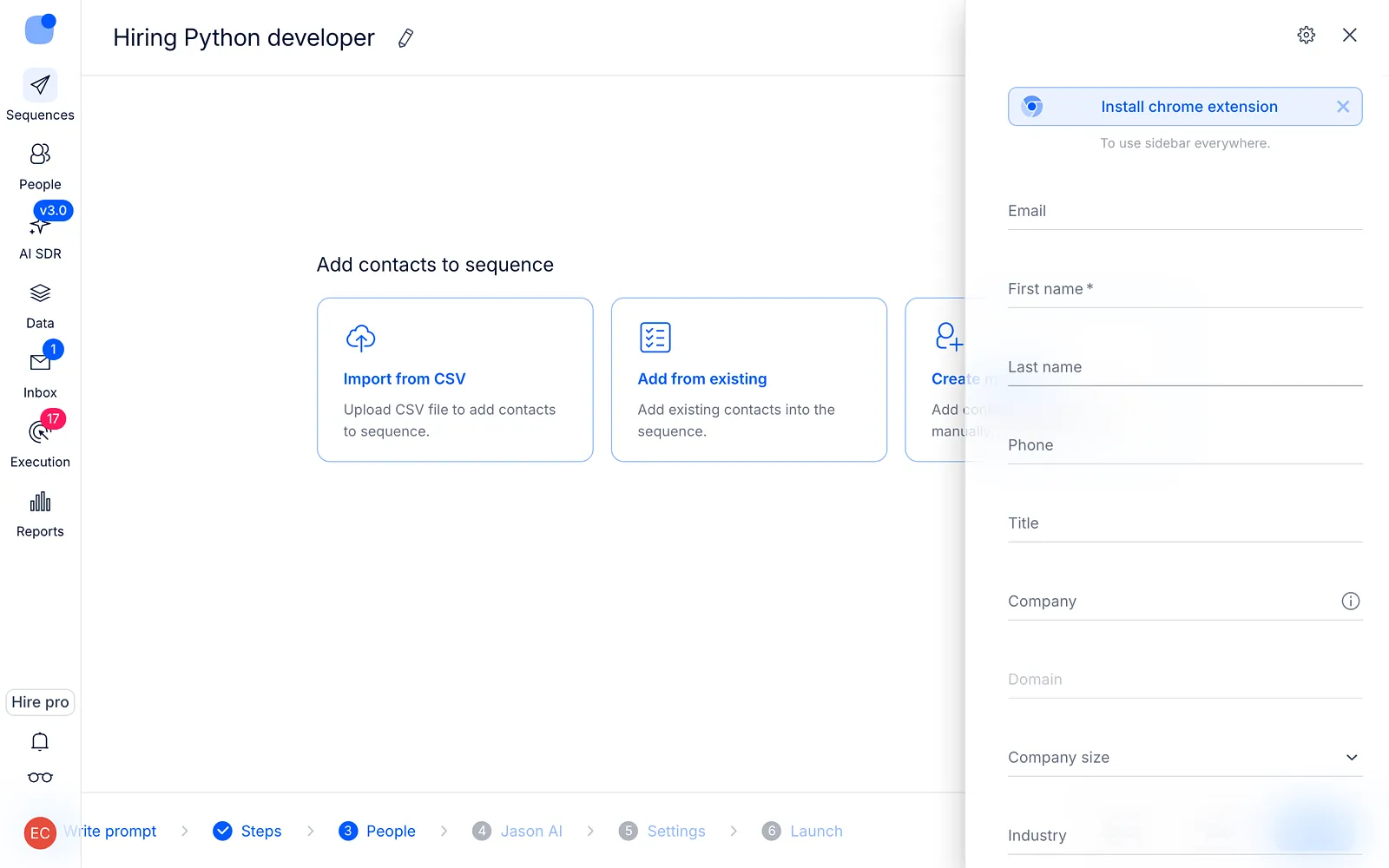1389x868 pixels.
Task: Choose Add from existing card
Action: [x=749, y=380]
